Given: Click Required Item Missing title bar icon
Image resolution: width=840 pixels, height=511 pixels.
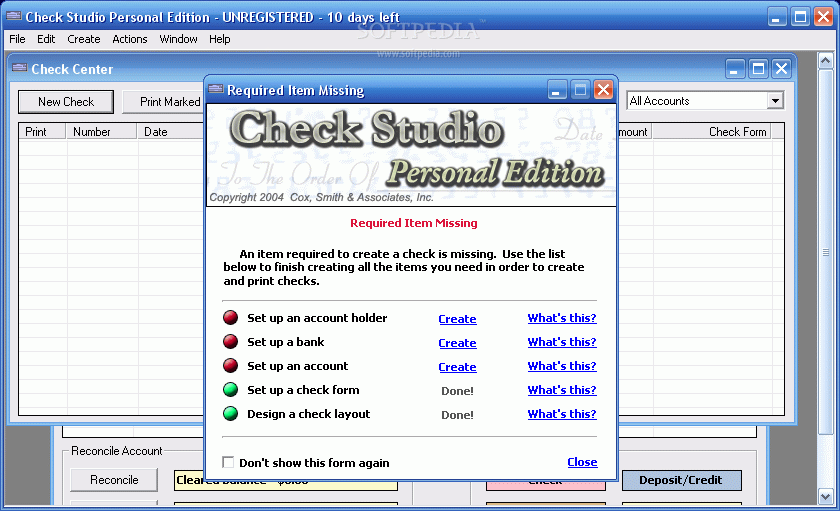Looking at the screenshot, I should coord(216,89).
